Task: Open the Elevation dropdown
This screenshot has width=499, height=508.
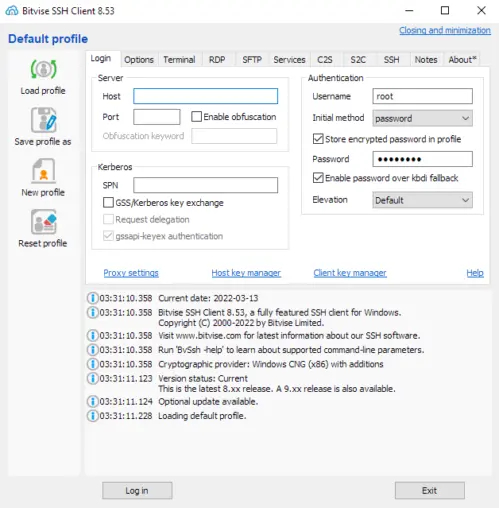Action: [x=422, y=200]
